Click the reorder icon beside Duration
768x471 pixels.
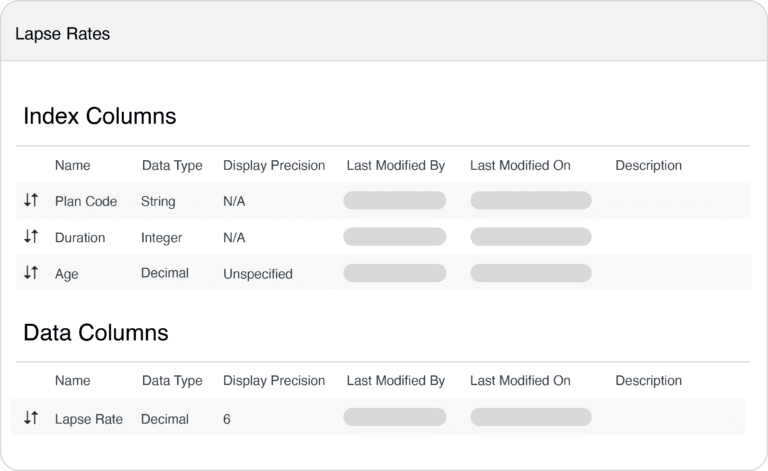point(31,236)
